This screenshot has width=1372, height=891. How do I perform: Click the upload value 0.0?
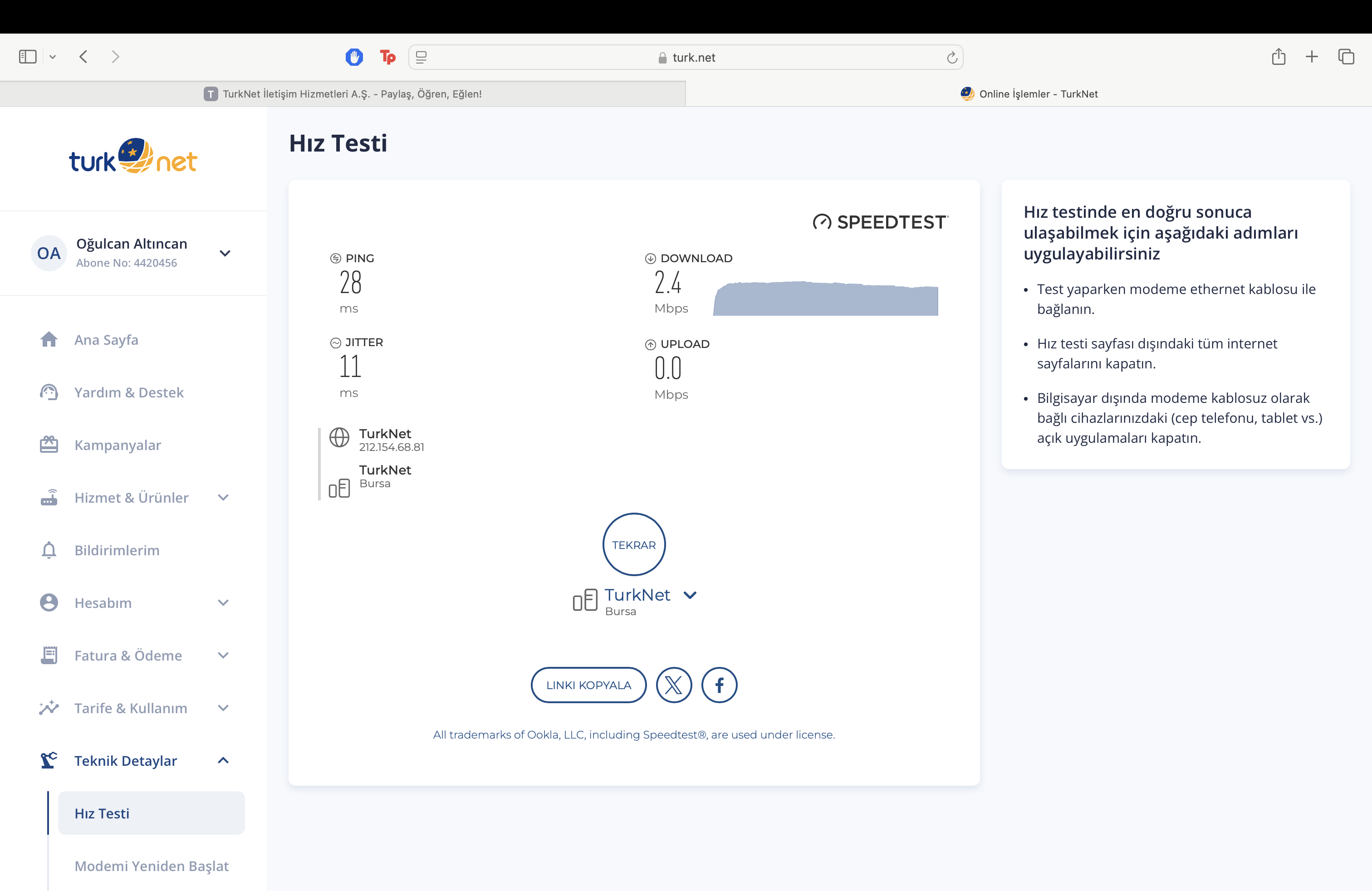667,368
